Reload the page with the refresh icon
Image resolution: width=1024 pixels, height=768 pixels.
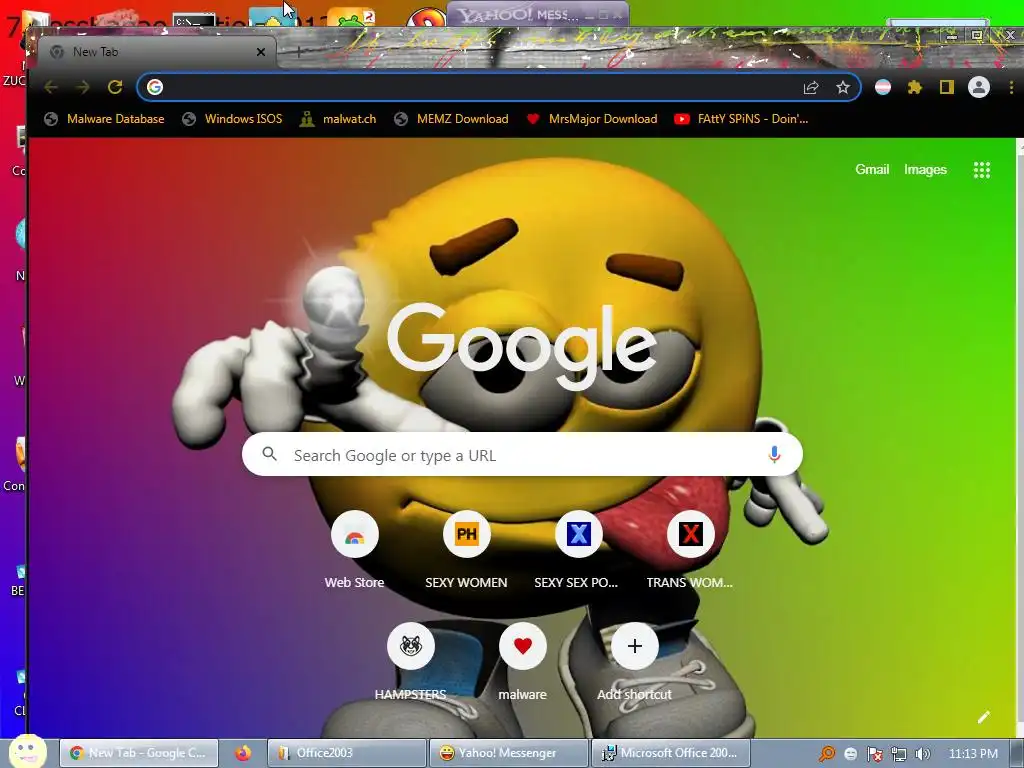115,87
